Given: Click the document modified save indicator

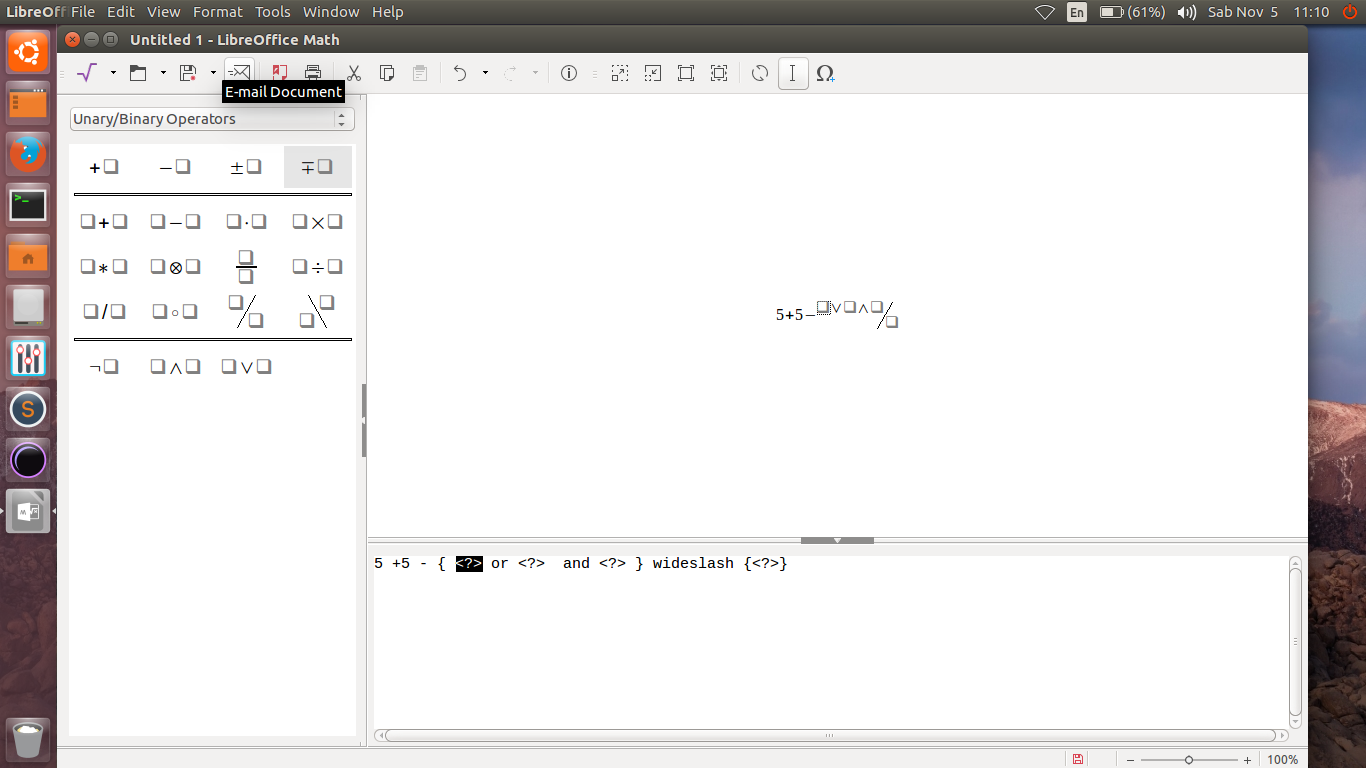Looking at the screenshot, I should (1077, 760).
